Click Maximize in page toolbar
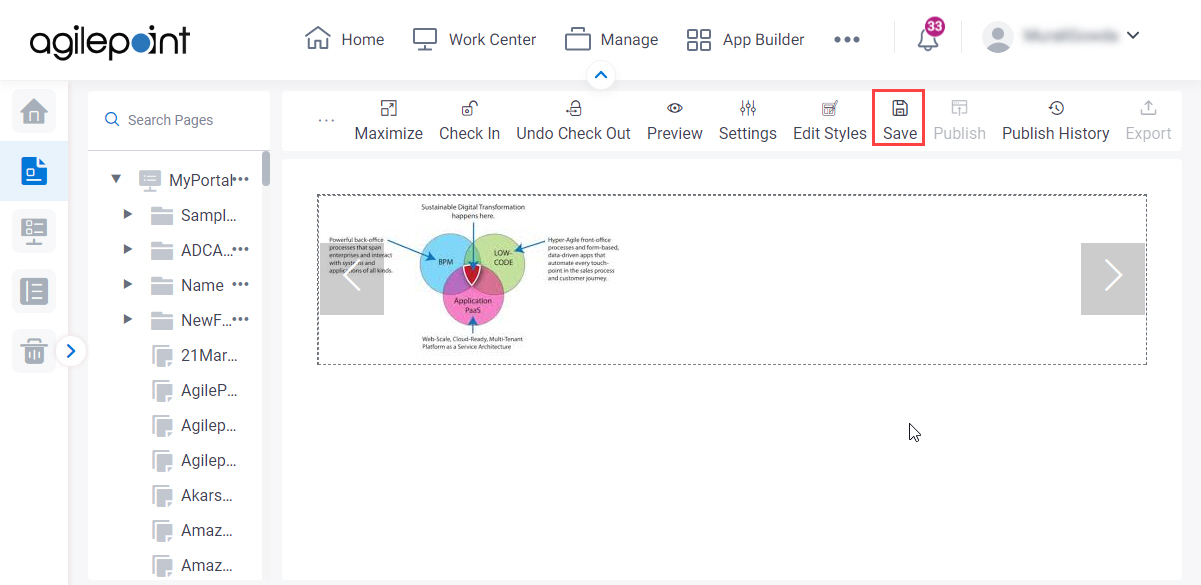The image size is (1201, 585). click(x=389, y=121)
